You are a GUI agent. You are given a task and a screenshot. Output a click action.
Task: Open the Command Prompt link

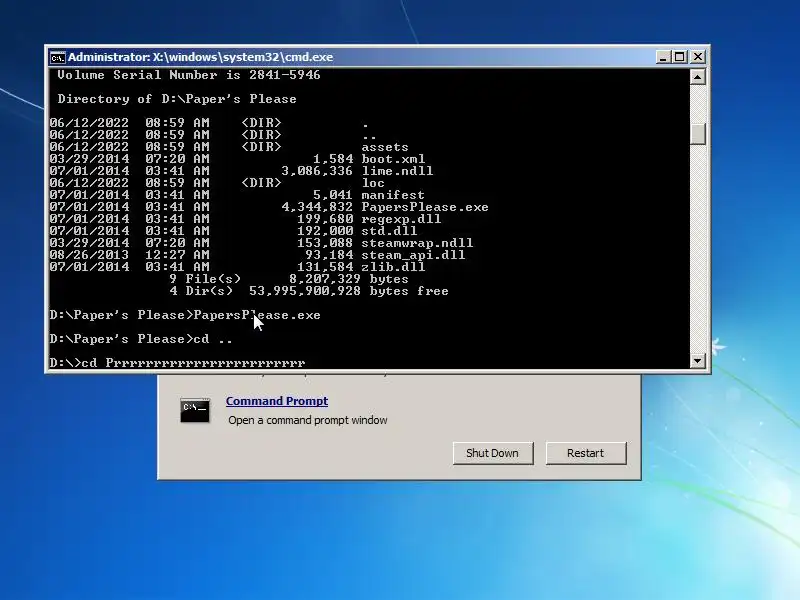277,401
